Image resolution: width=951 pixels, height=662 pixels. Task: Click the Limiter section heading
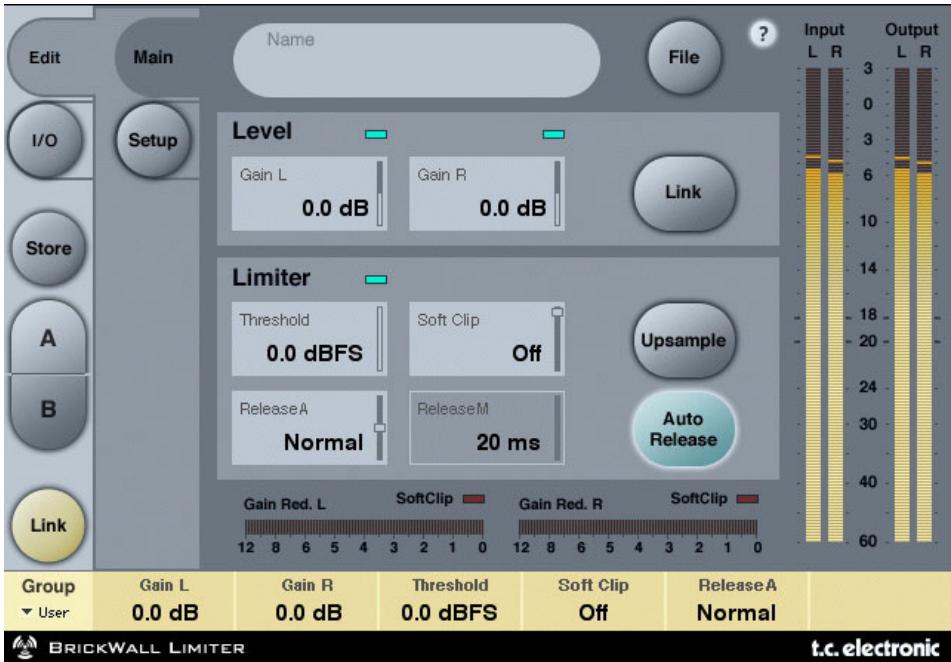[271, 278]
